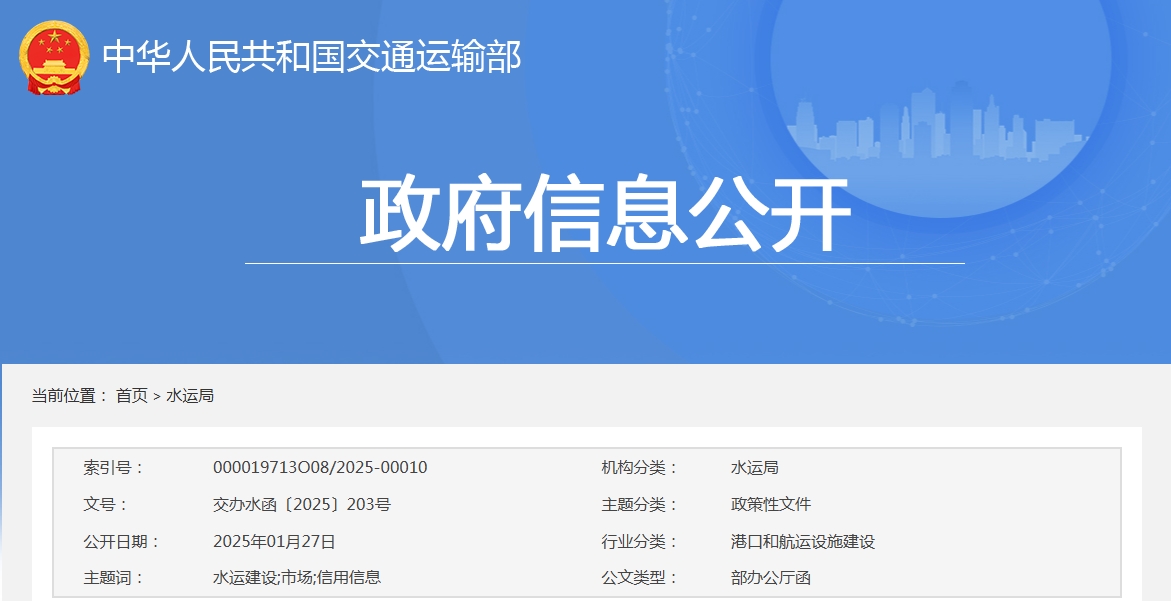Click 水运局 value beside 机构分类
This screenshot has width=1171, height=601.
pos(754,467)
